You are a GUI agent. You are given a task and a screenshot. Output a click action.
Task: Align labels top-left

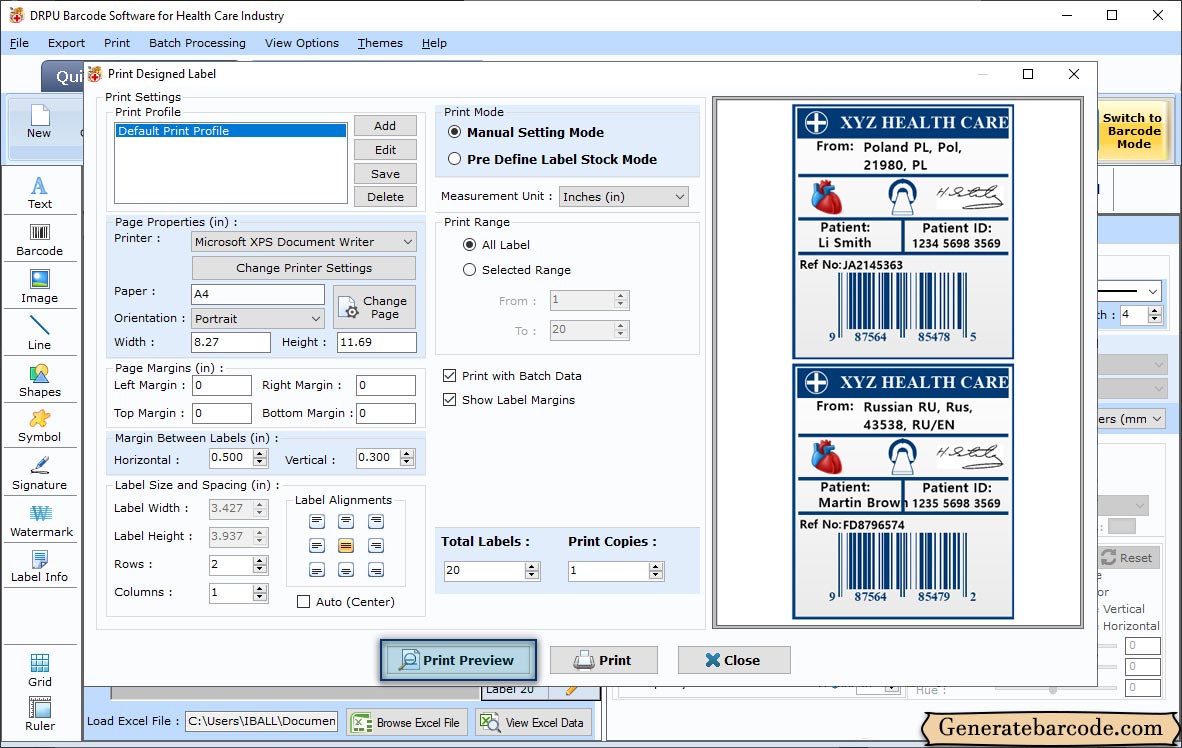pyautogui.click(x=317, y=521)
